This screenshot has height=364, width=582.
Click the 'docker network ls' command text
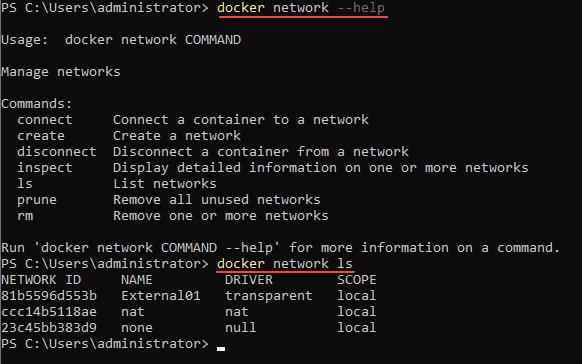tap(285, 264)
